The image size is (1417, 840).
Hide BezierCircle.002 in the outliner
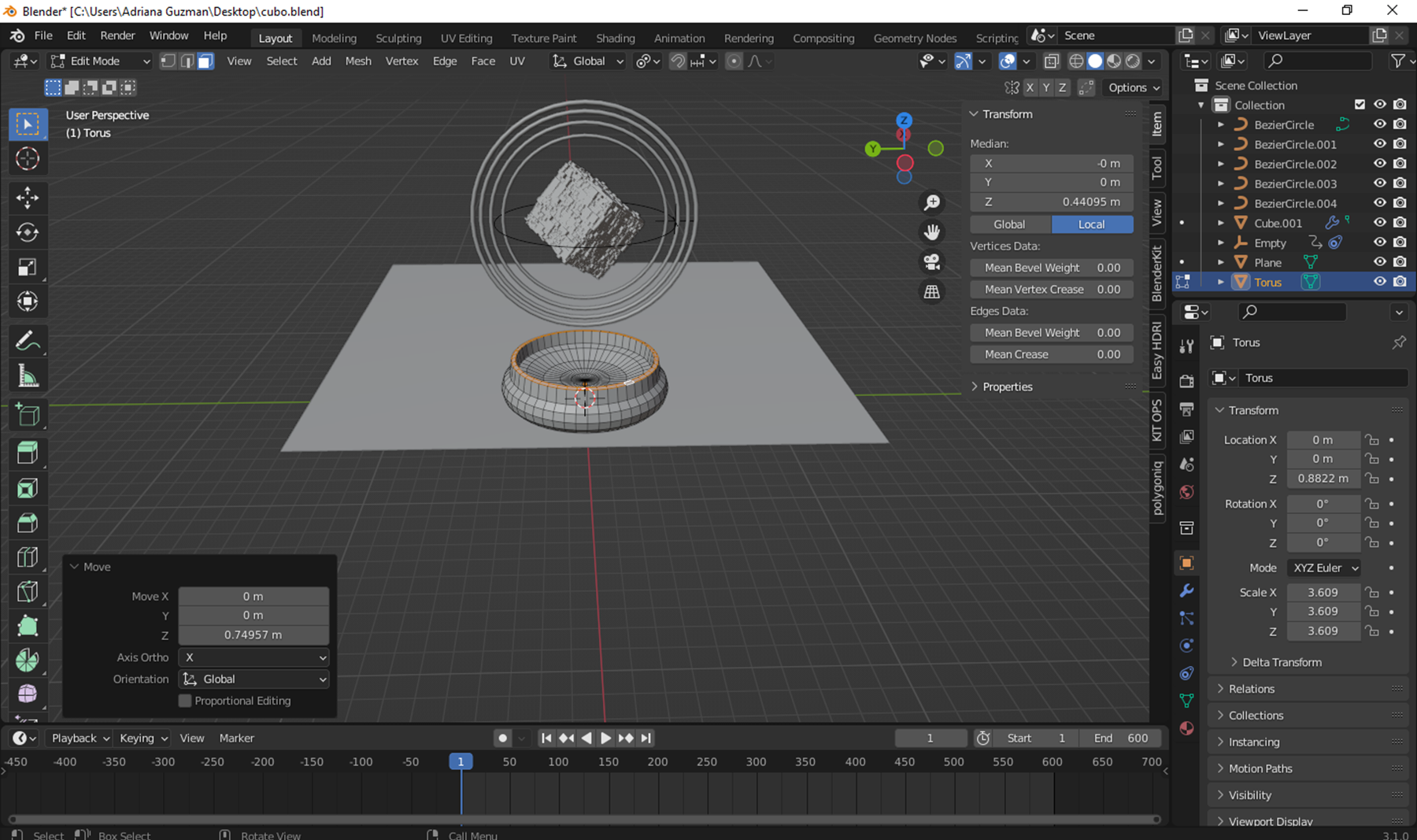pyautogui.click(x=1380, y=164)
